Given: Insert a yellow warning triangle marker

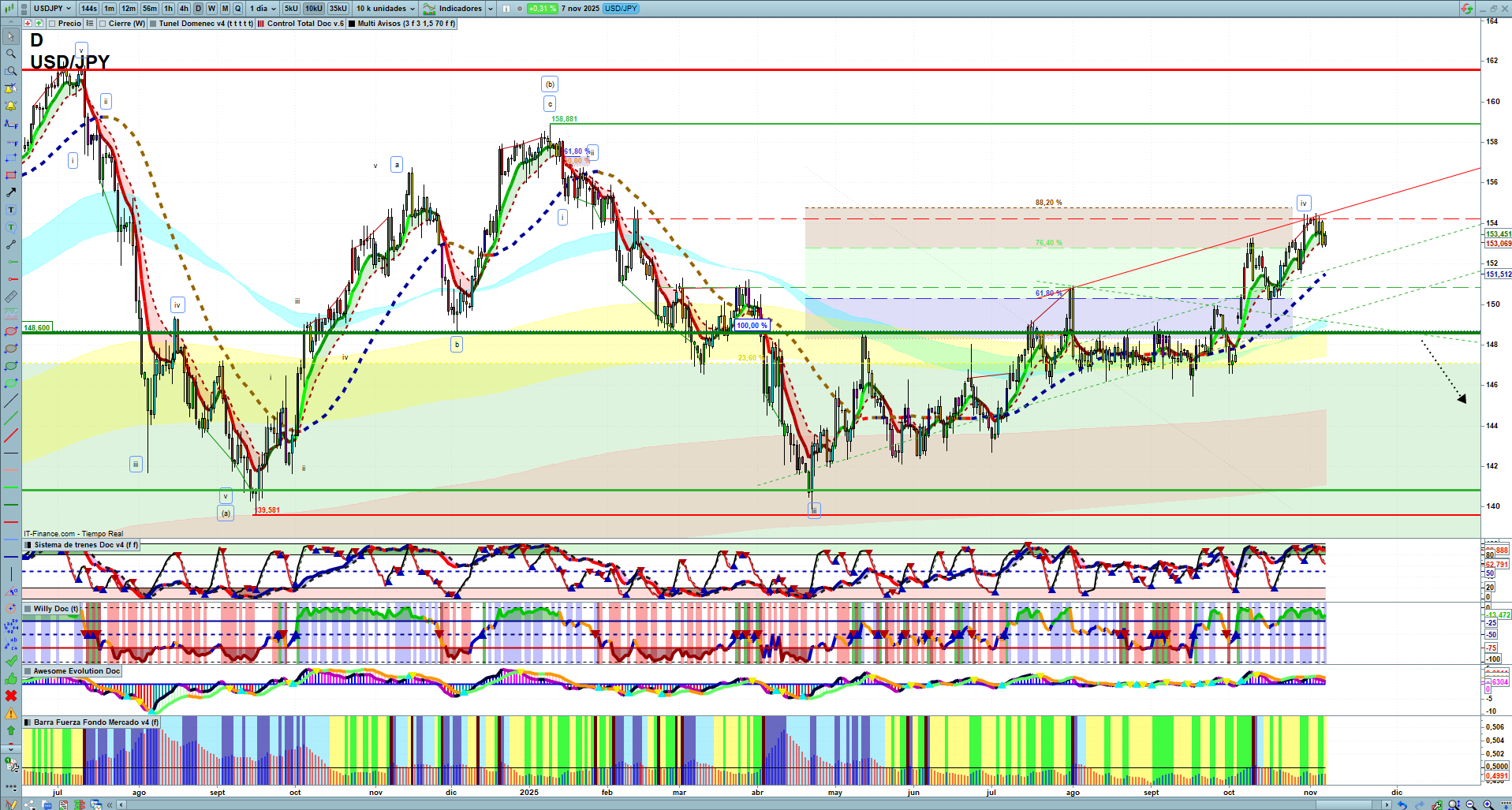Looking at the screenshot, I should click(x=11, y=713).
